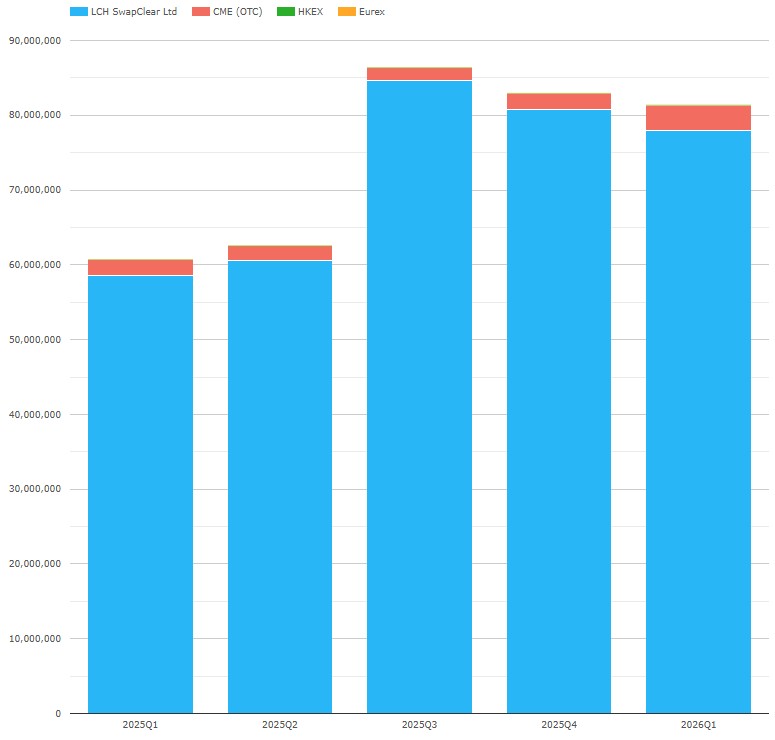Viewport: 775px width, 740px height.
Task: Click the green HKEX legend swatch
Action: pyautogui.click(x=286, y=12)
